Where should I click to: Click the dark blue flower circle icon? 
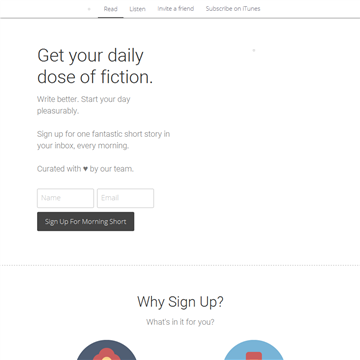click(x=107, y=350)
